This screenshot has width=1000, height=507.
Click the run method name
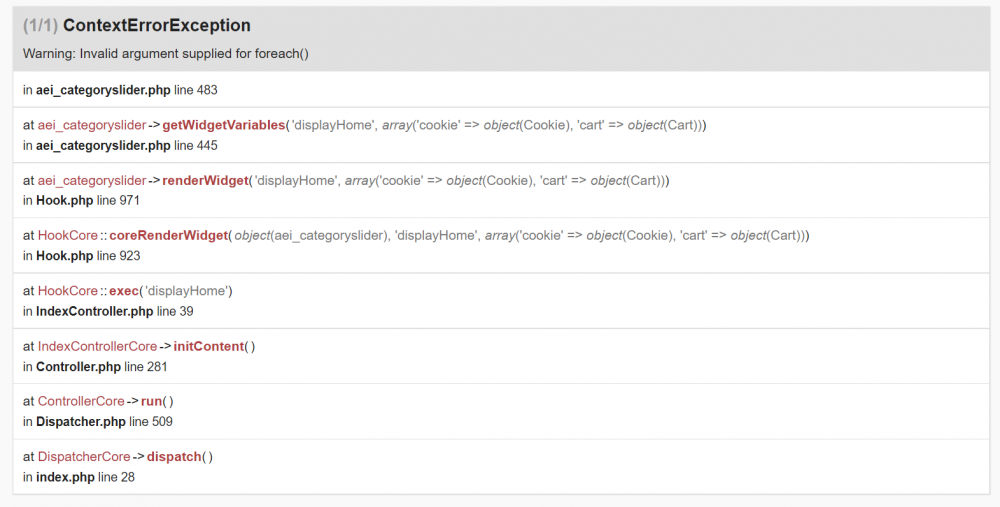click(151, 401)
